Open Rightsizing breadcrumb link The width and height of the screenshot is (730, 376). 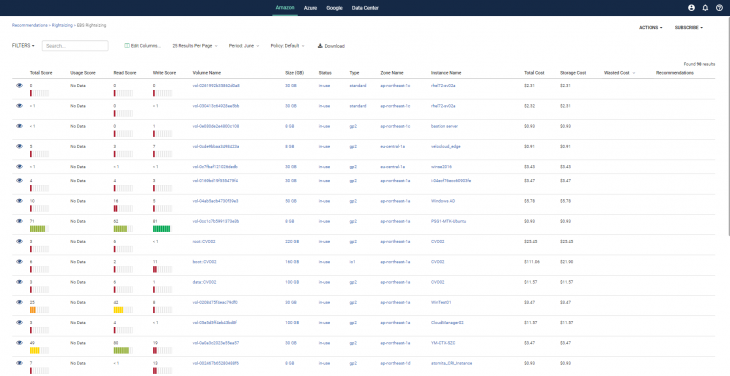(62, 26)
